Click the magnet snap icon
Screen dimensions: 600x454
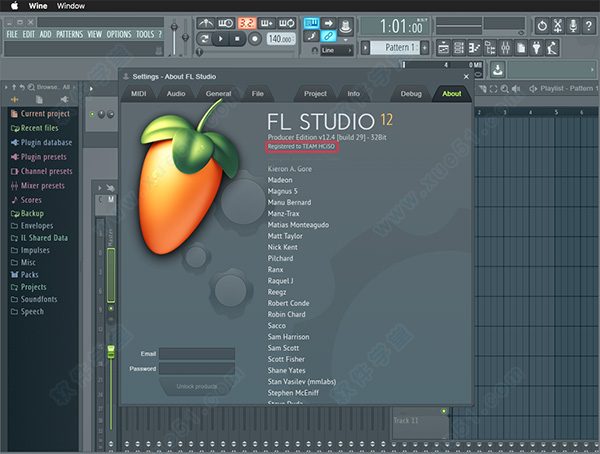click(x=315, y=51)
